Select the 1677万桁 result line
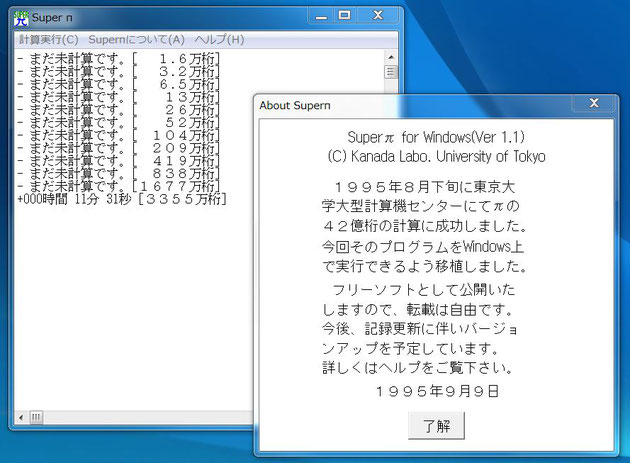630x463 pixels. (x=119, y=186)
